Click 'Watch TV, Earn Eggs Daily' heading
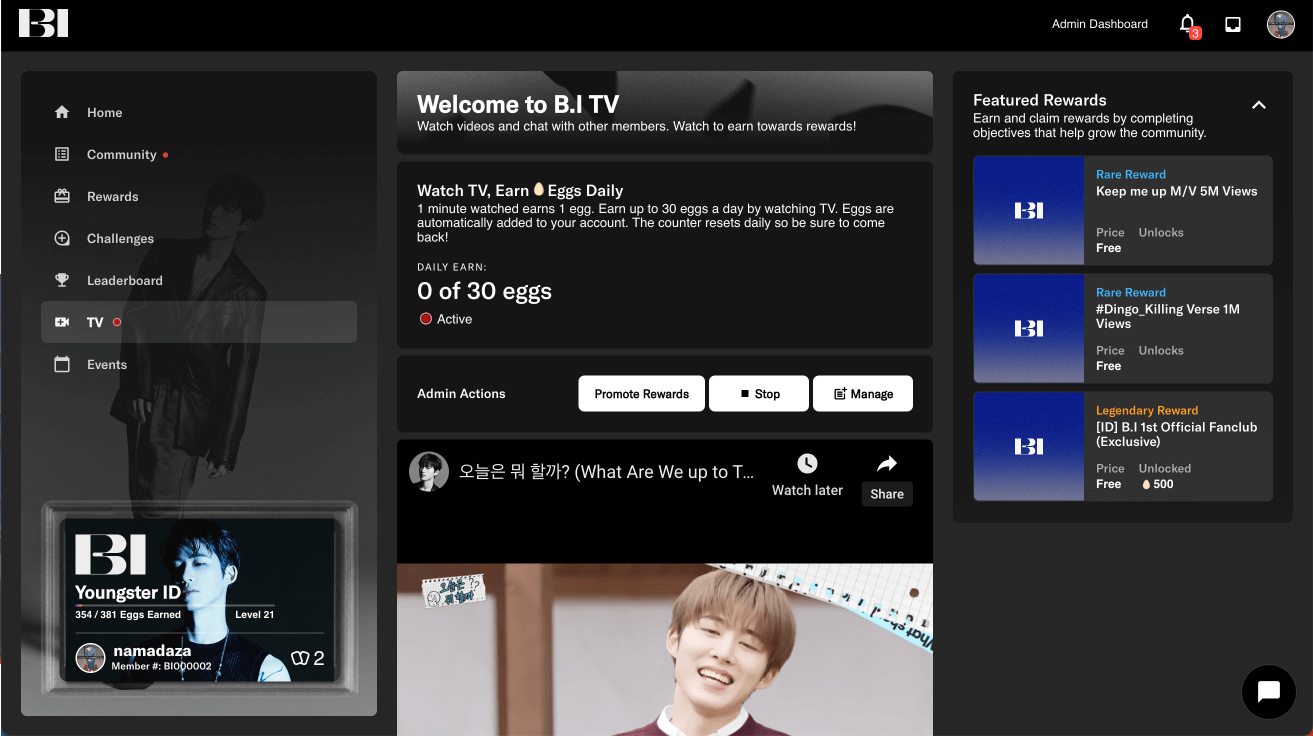1313x736 pixels. (520, 190)
